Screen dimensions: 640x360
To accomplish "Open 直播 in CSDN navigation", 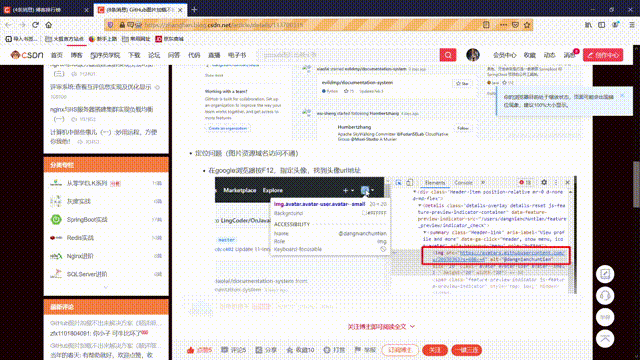I will click(x=214, y=55).
